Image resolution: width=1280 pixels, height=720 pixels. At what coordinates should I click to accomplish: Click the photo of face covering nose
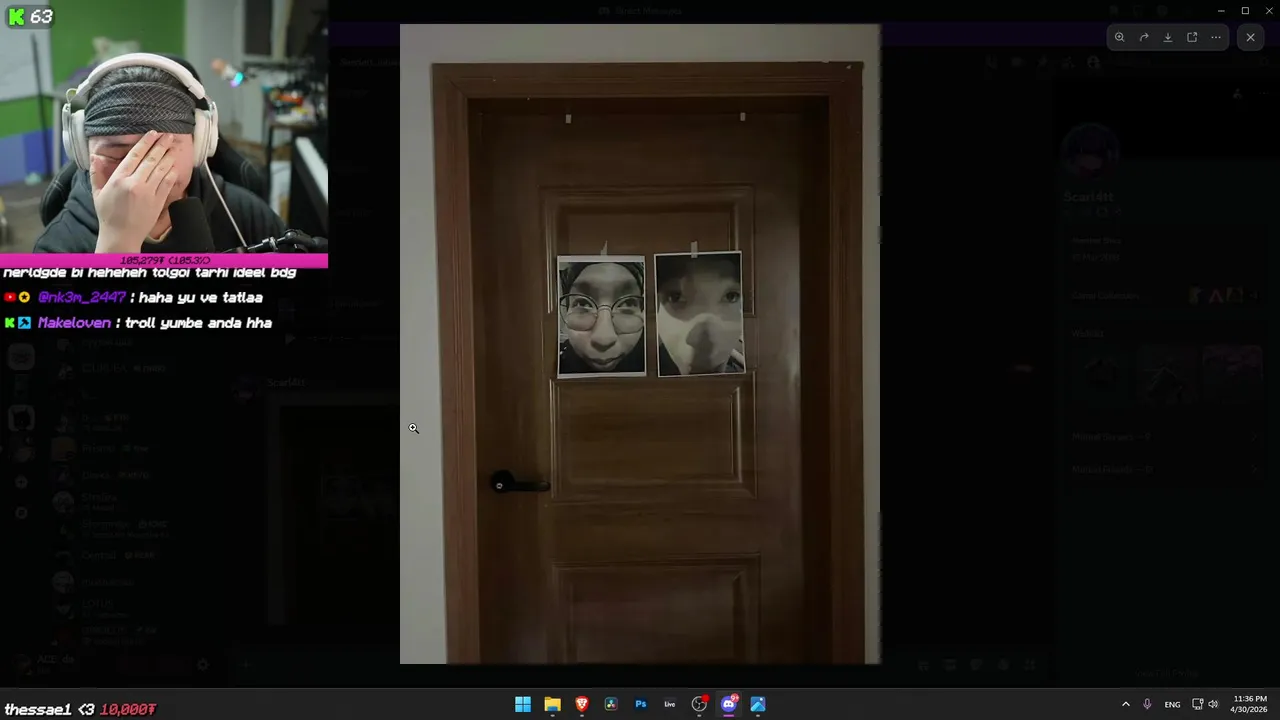tap(699, 314)
